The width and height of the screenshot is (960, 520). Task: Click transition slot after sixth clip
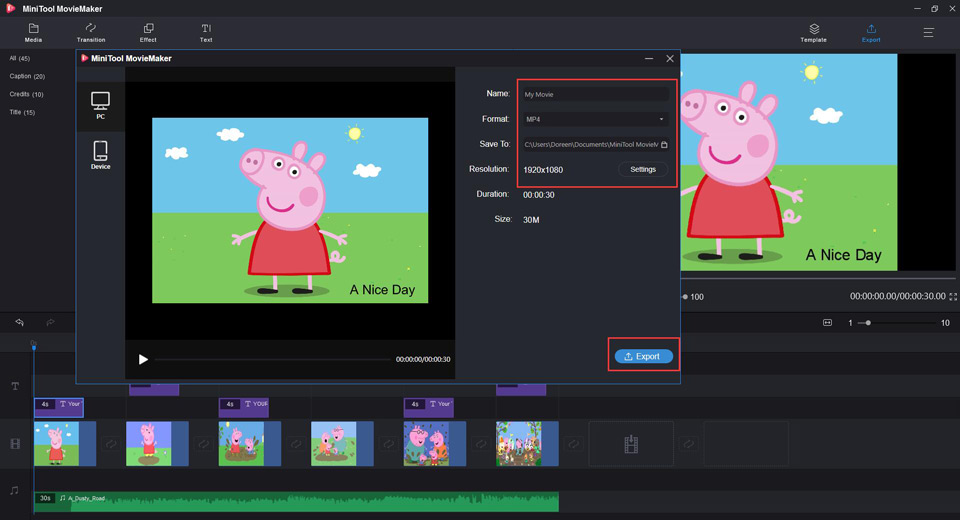pyautogui.click(x=573, y=443)
